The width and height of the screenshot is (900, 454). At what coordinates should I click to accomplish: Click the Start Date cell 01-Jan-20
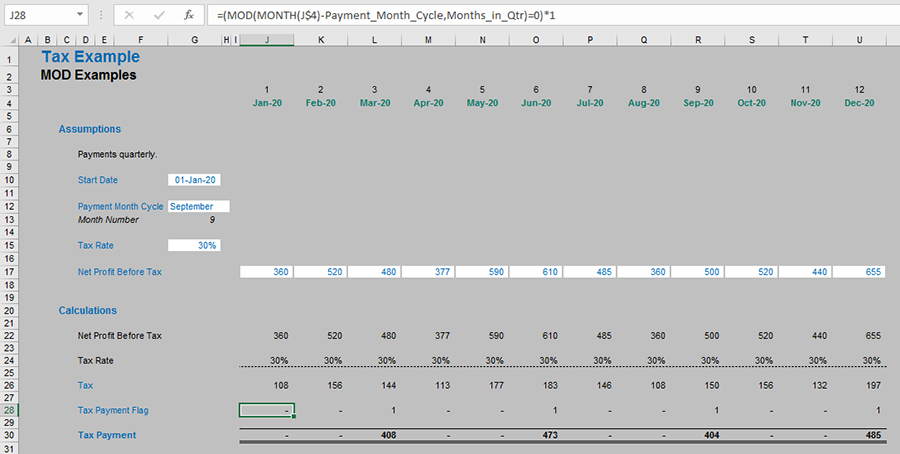click(x=195, y=180)
